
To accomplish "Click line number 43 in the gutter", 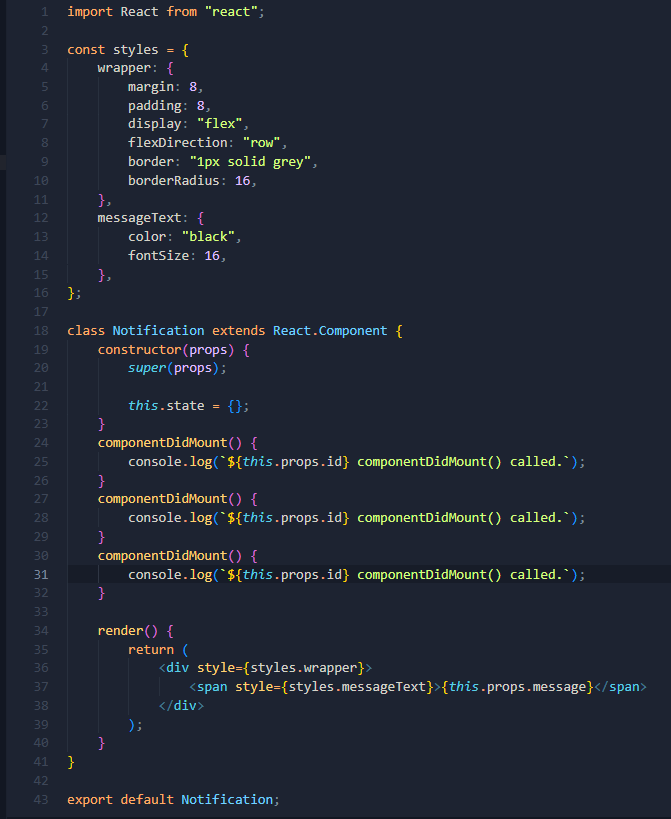I will (41, 800).
